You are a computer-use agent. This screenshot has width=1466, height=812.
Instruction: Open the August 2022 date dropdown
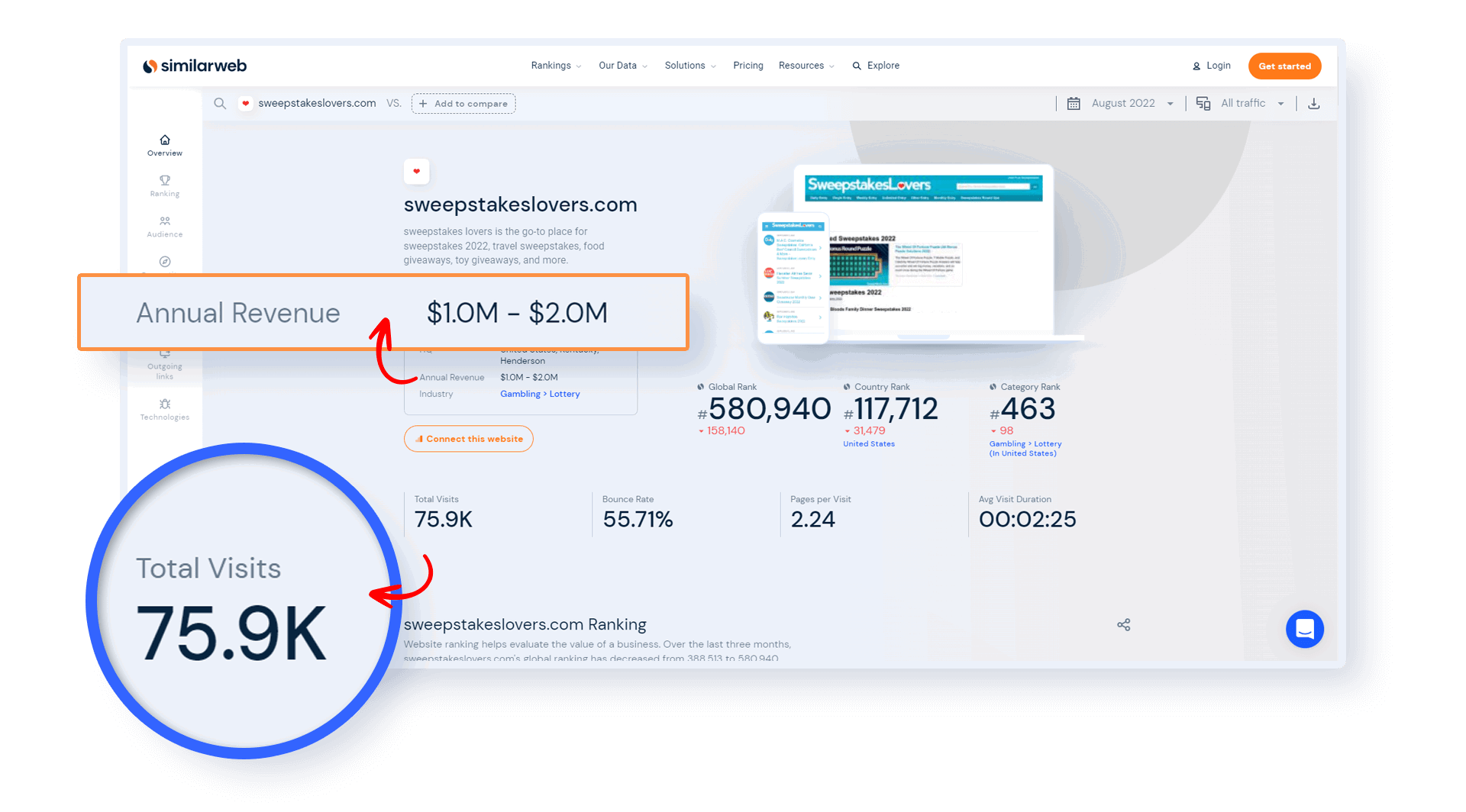[1122, 104]
